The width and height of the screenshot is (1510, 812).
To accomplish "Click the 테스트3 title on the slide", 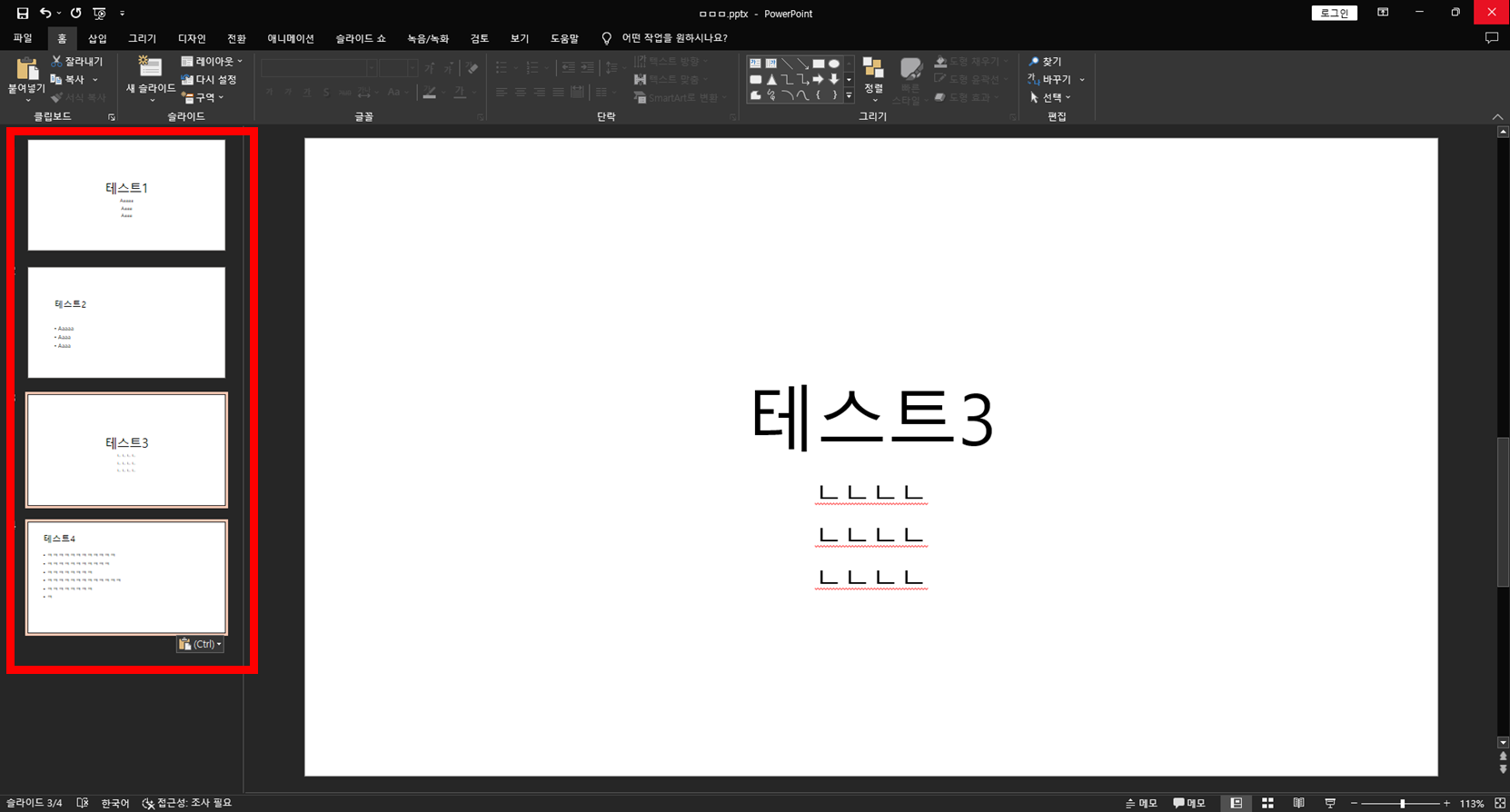I will [872, 417].
